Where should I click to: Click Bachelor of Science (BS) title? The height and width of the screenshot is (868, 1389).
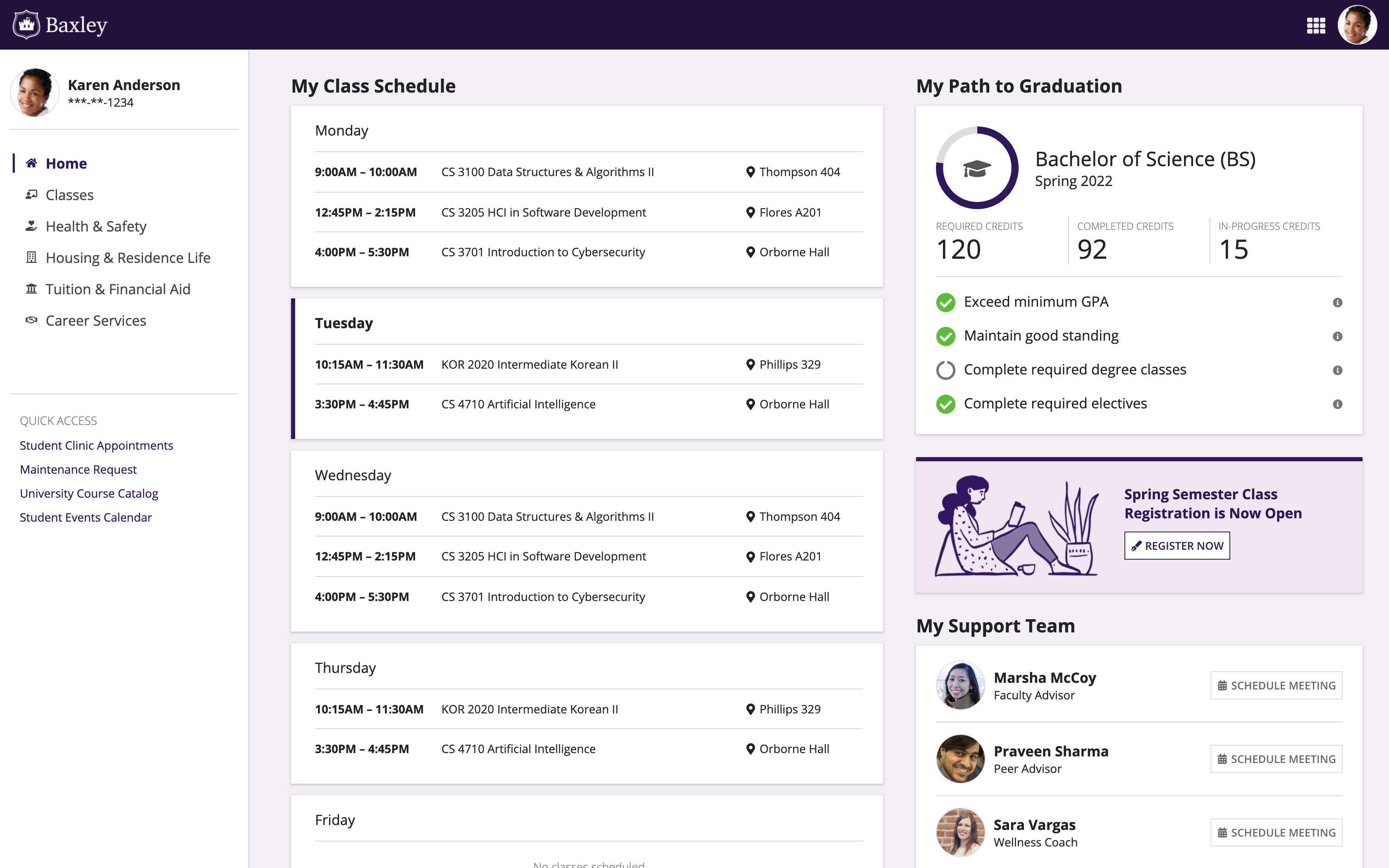tap(1145, 159)
